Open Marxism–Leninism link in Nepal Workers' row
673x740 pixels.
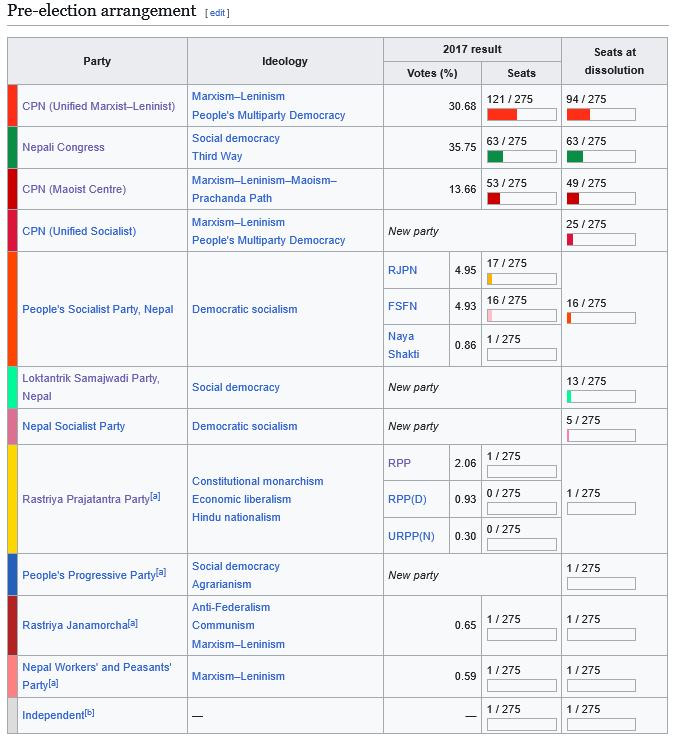pyautogui.click(x=238, y=676)
